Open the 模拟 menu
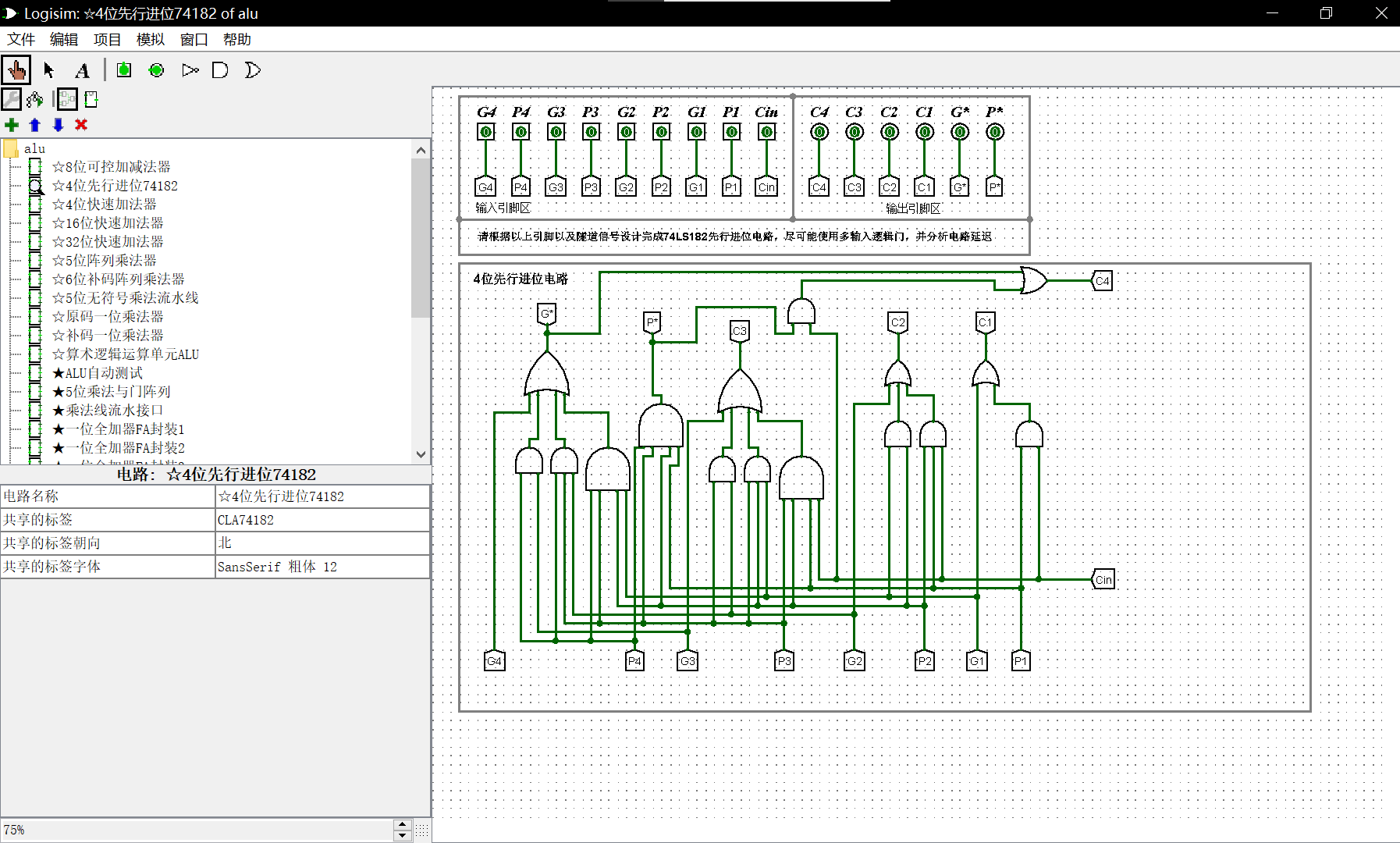 [150, 40]
